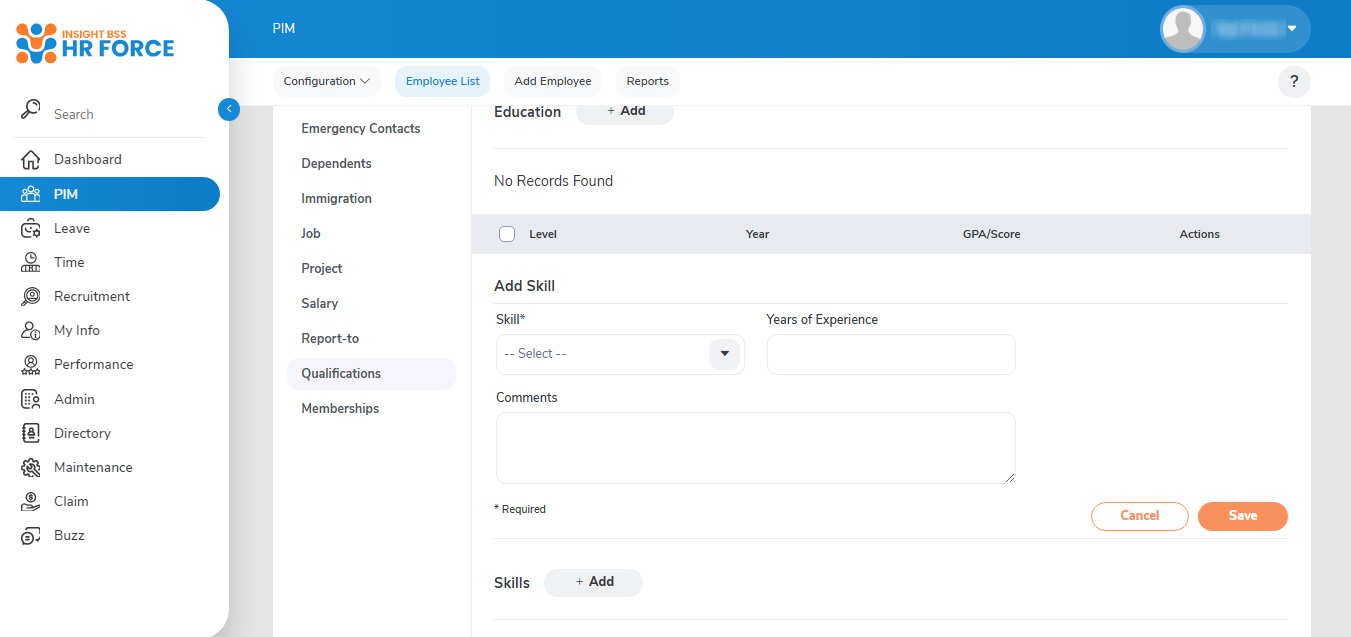Click the Year column header
This screenshot has width=1351, height=637.
click(x=757, y=234)
